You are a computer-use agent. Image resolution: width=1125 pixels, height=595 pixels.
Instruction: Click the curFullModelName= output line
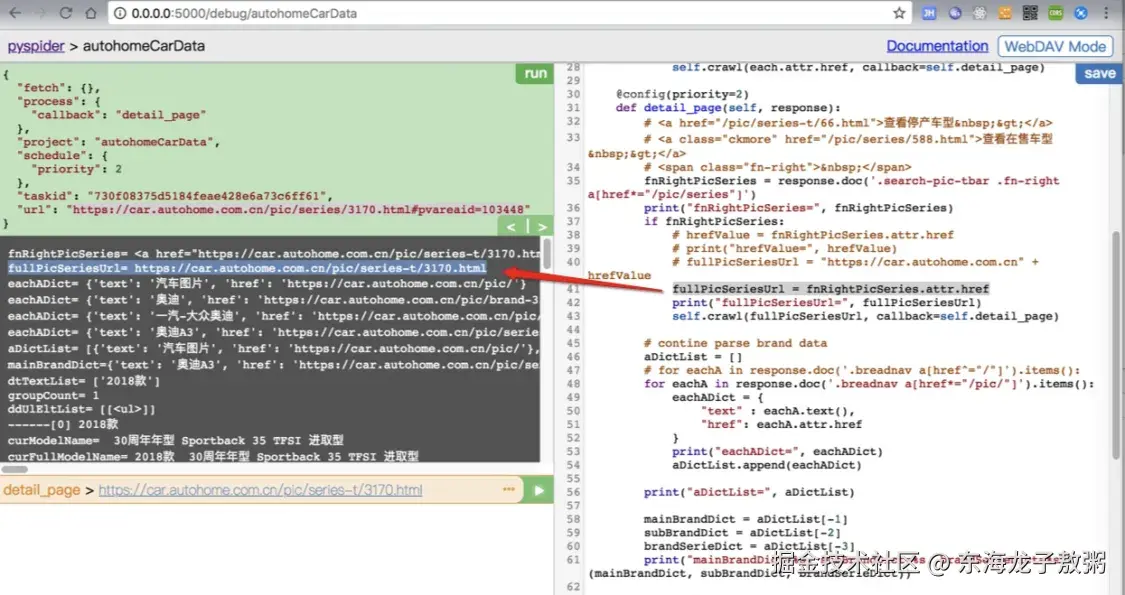213,456
